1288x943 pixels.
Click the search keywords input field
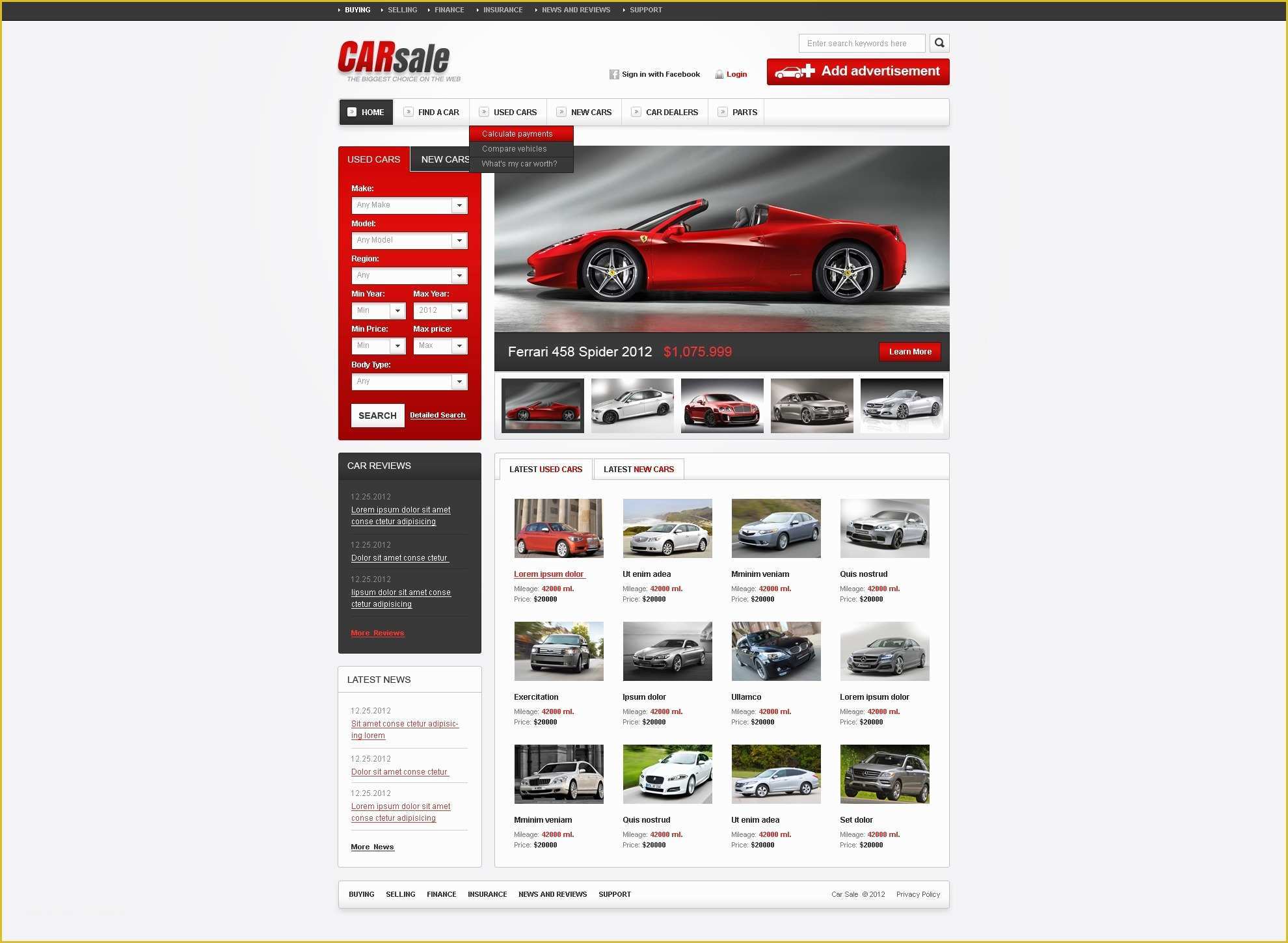[x=862, y=42]
